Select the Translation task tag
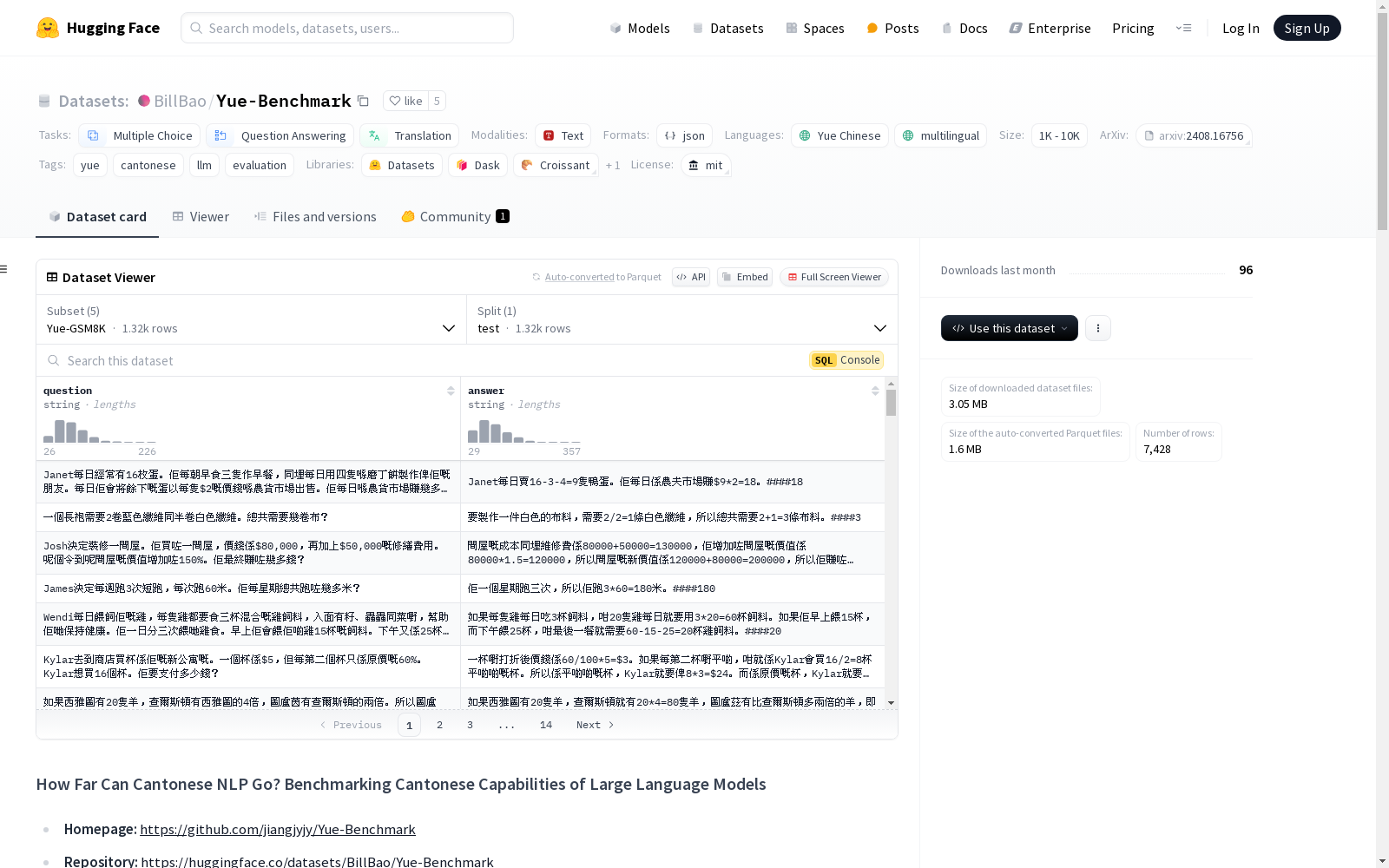This screenshot has height=868, width=1389. [410, 135]
